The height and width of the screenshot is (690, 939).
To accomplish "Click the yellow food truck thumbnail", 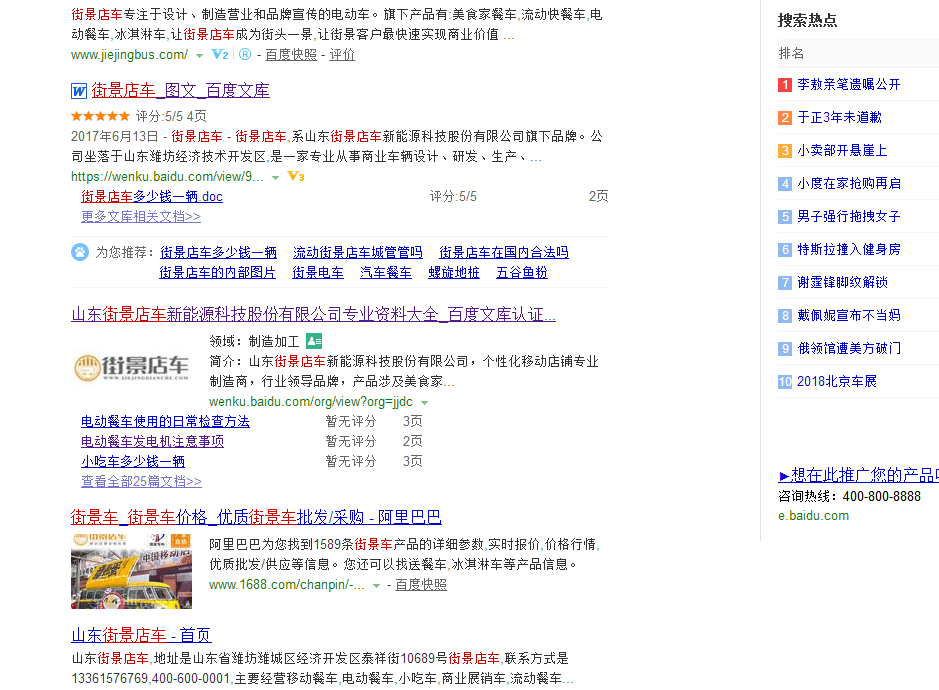I will tap(131, 571).
